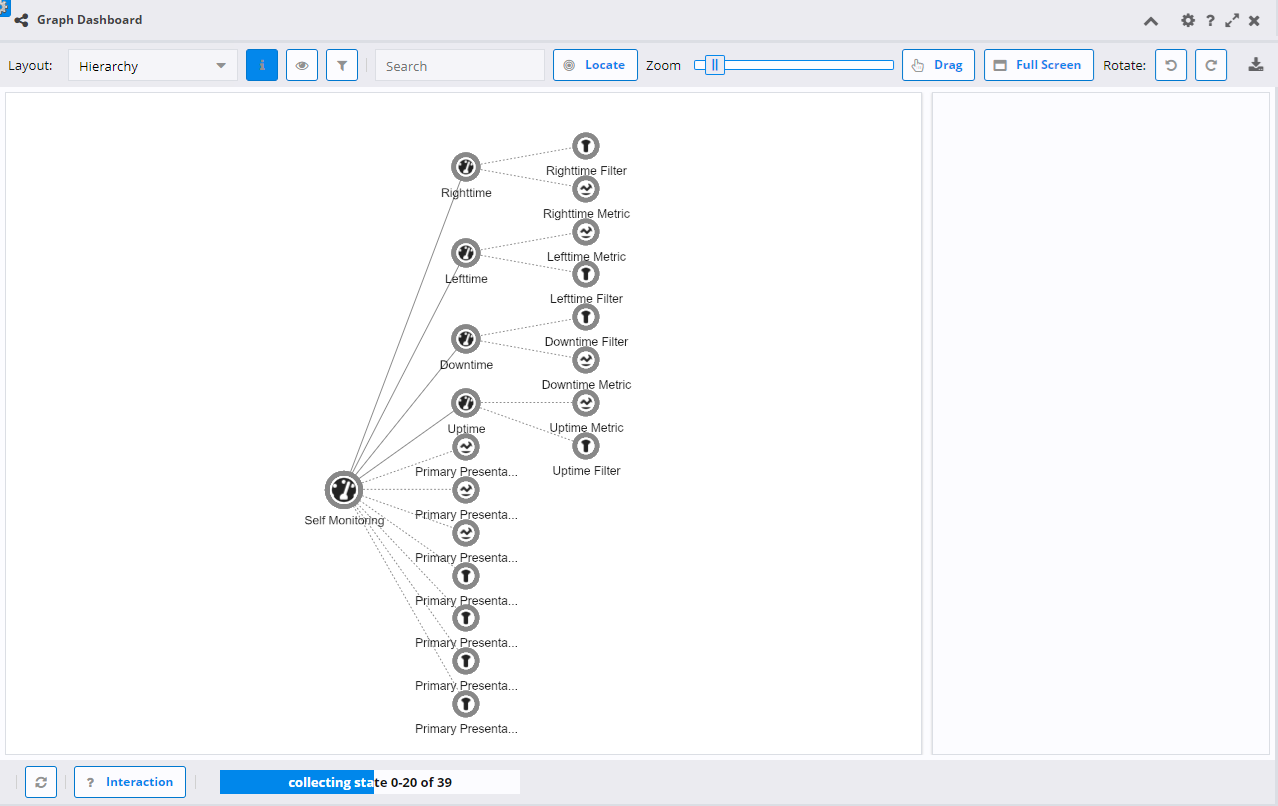Toggle the node info panel
The width and height of the screenshot is (1278, 806).
261,64
